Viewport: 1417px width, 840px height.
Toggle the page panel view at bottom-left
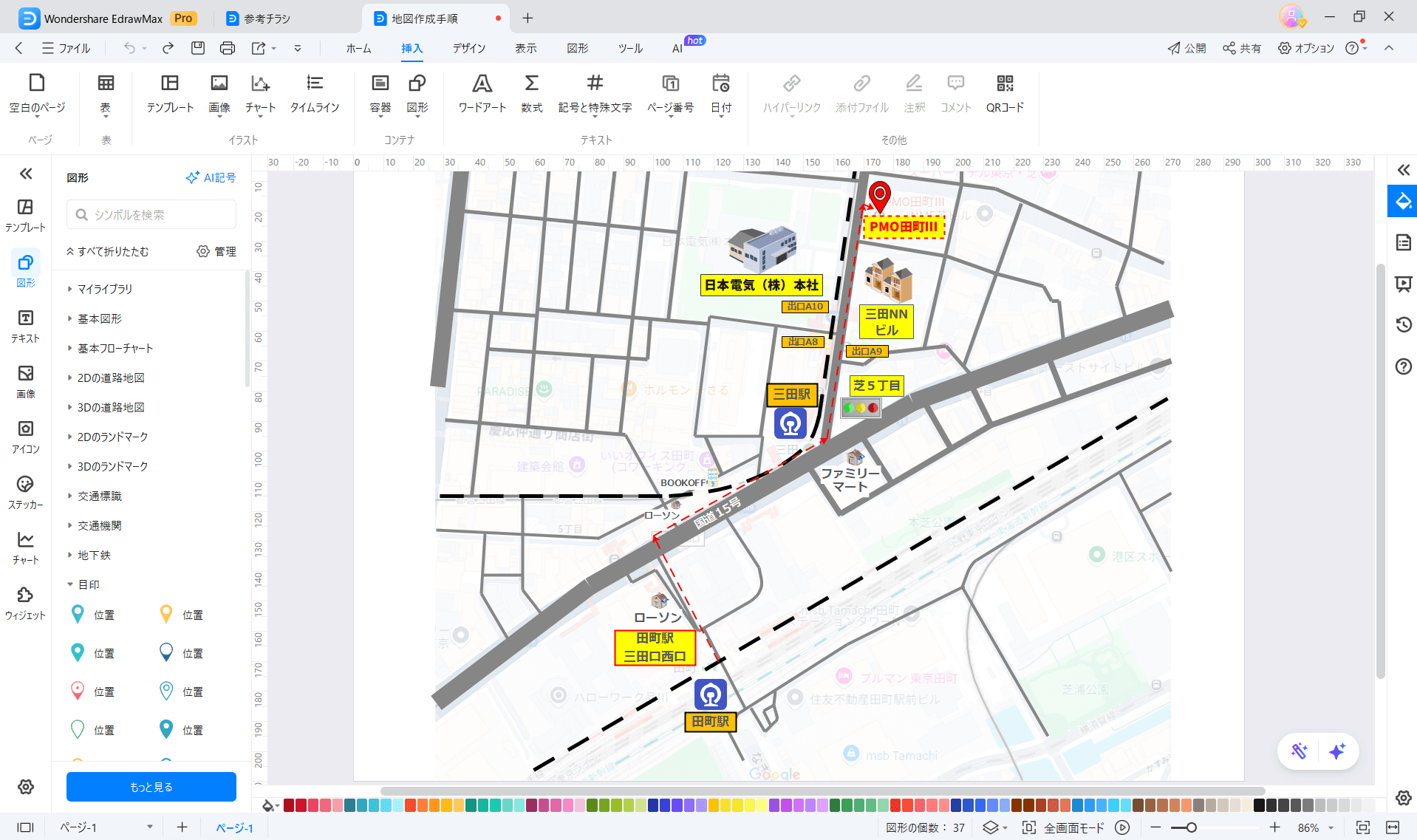pyautogui.click(x=26, y=827)
